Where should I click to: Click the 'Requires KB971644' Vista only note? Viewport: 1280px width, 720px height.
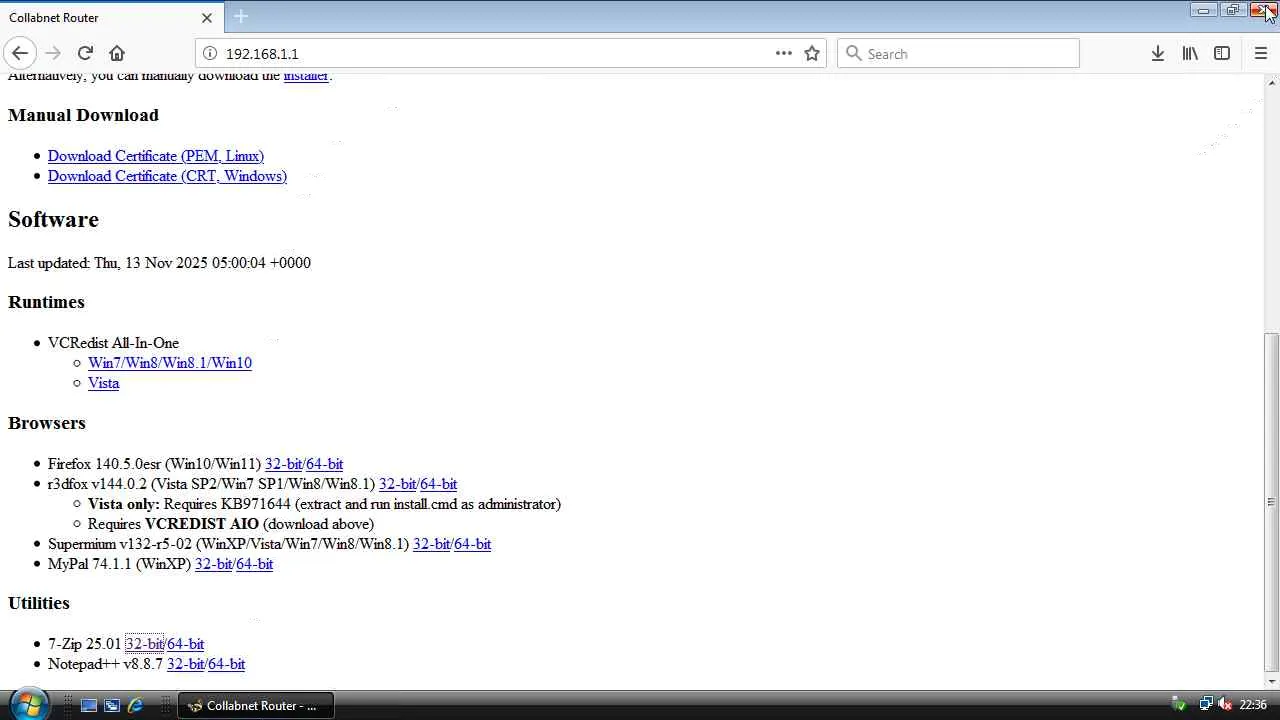coord(324,504)
